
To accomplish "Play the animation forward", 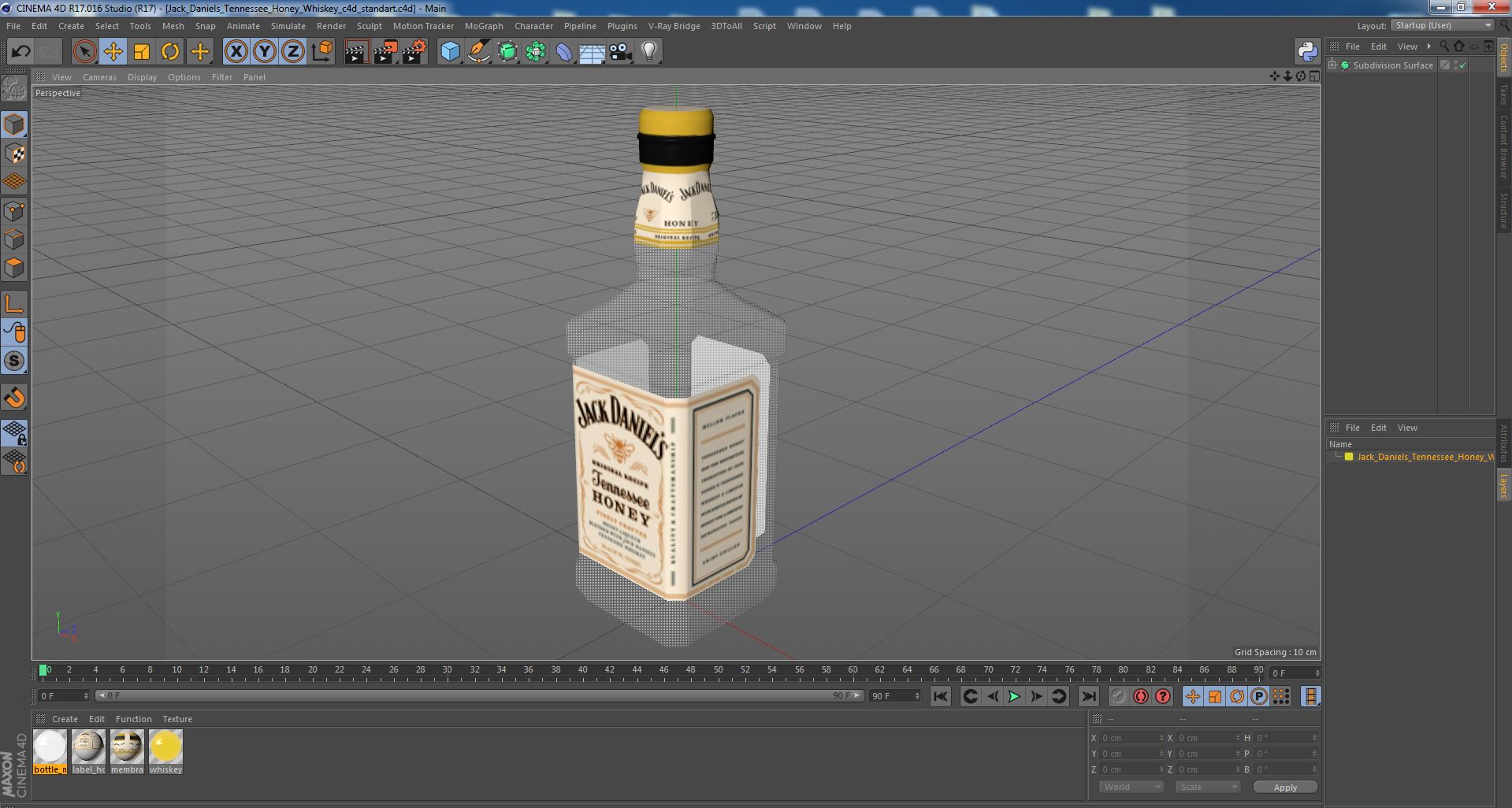I will tap(1014, 696).
